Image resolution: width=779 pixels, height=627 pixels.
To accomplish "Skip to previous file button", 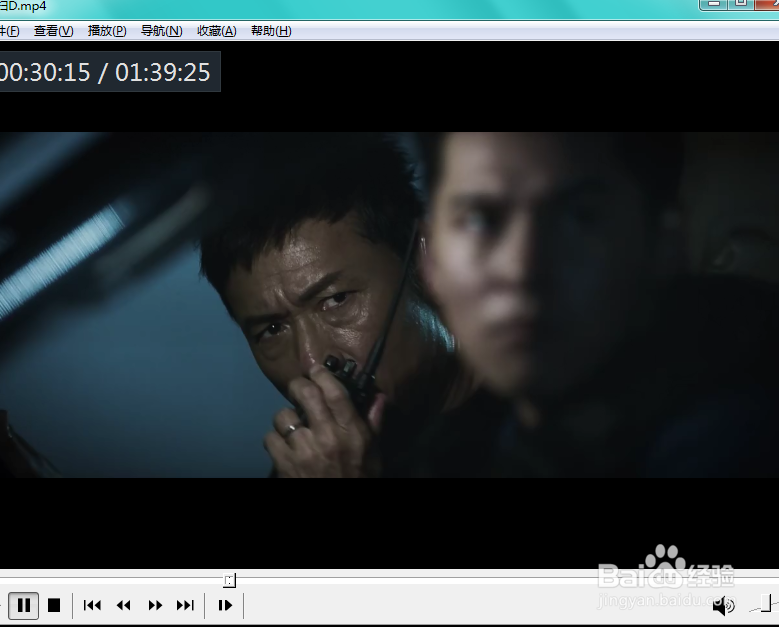I will tap(92, 605).
